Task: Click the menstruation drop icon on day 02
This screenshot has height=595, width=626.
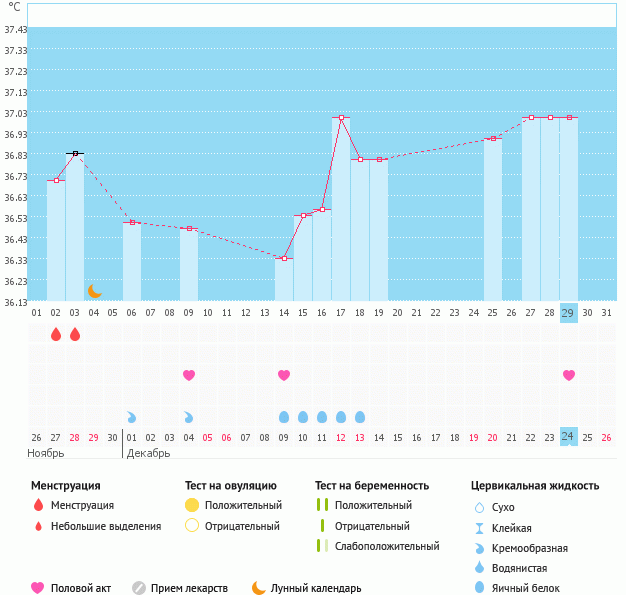Action: click(56, 334)
